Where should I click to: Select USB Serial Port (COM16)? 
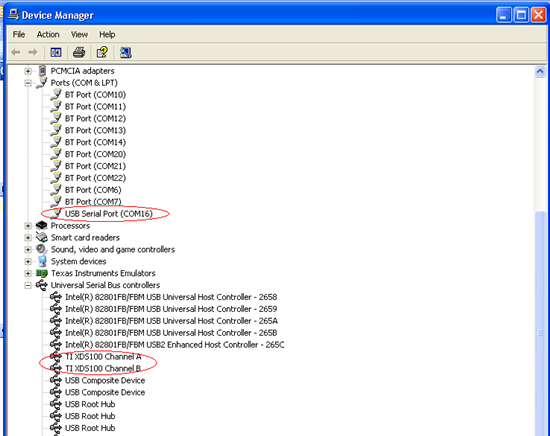(x=109, y=214)
